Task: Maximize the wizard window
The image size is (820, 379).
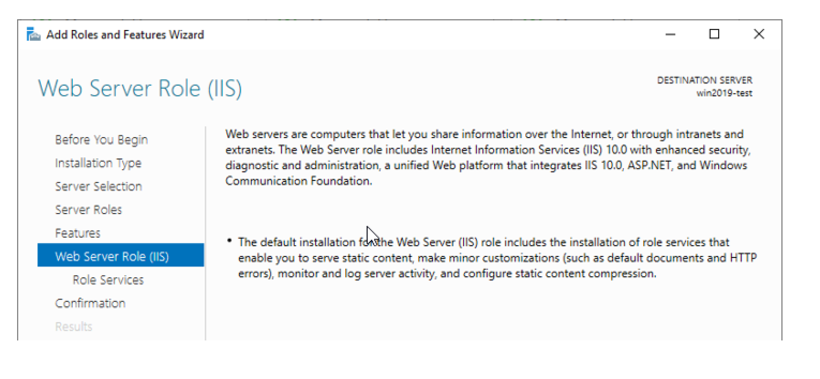Action: (x=714, y=35)
